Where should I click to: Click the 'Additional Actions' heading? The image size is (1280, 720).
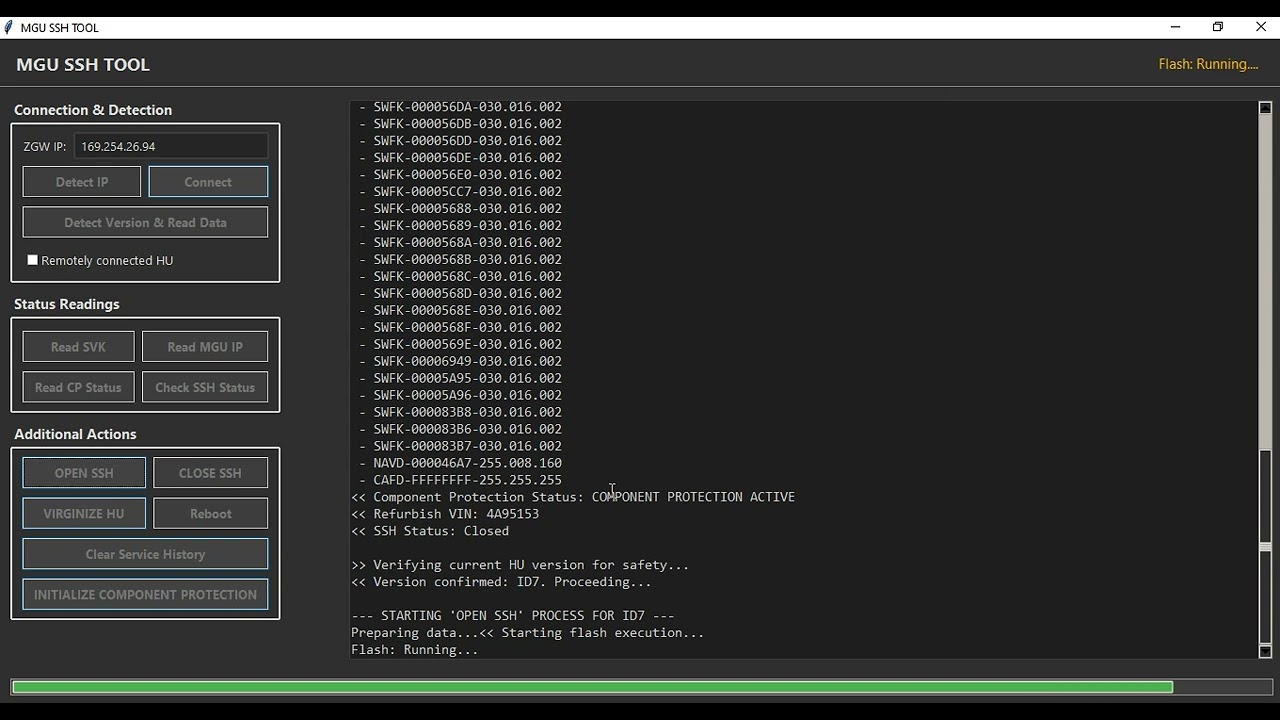(75, 434)
